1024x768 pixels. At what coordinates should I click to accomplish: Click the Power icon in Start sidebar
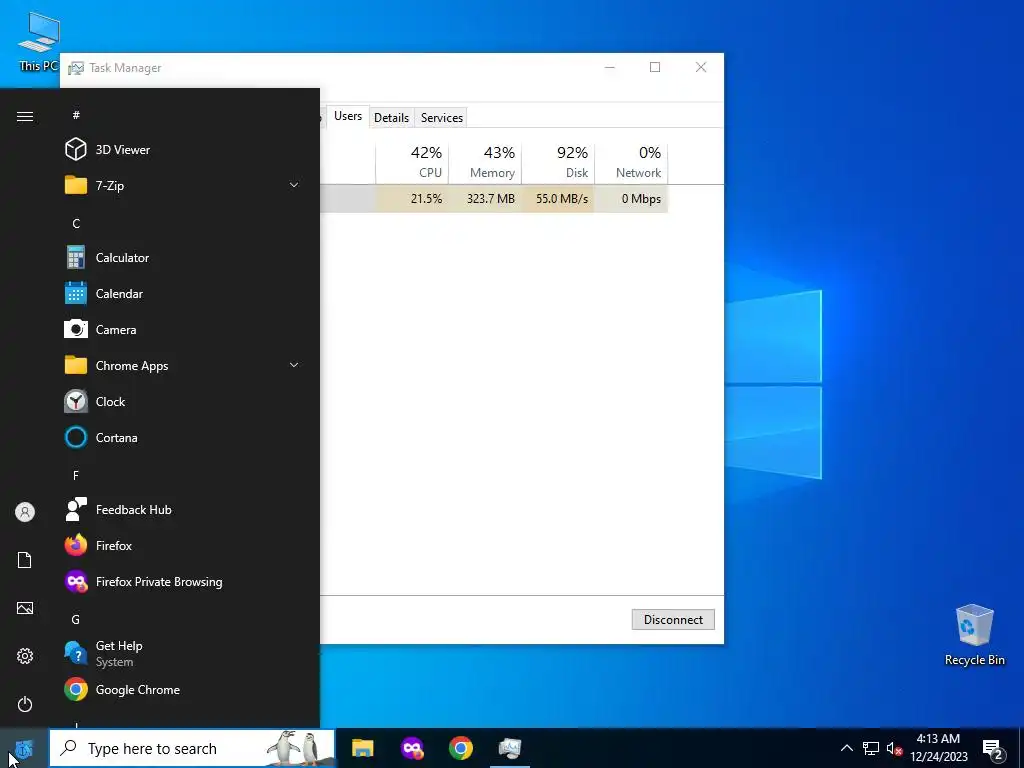pos(25,704)
